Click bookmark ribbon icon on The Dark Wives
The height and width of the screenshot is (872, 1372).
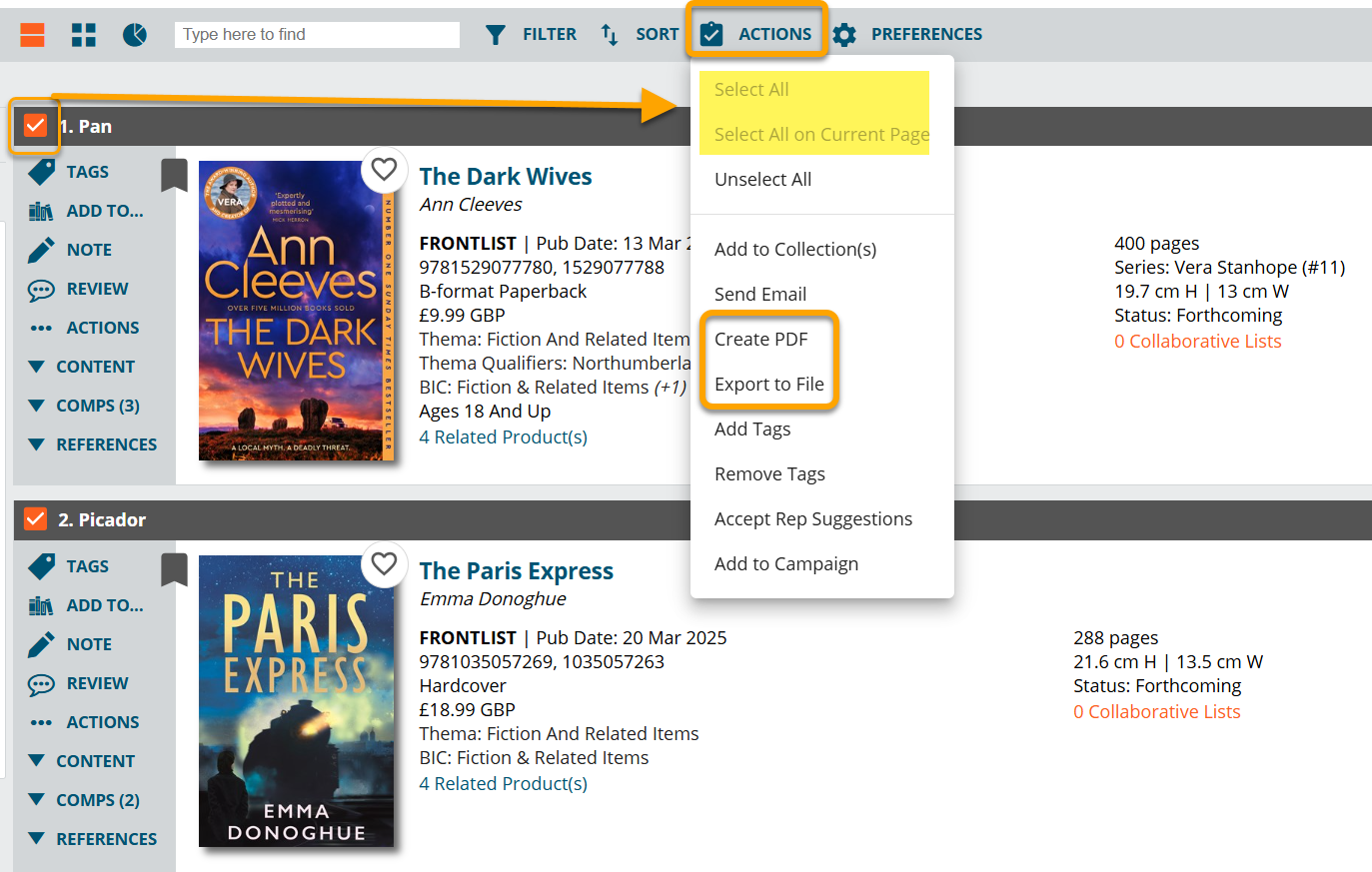point(174,175)
